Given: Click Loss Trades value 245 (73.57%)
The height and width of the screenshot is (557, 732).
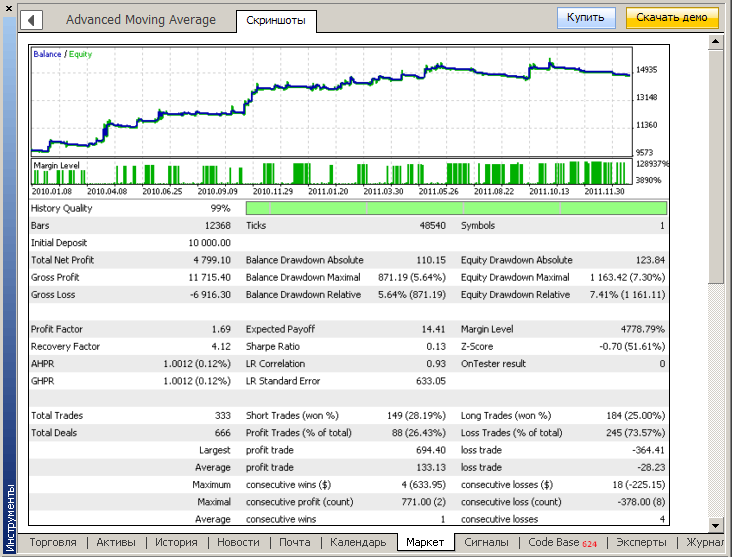Looking at the screenshot, I should [636, 433].
